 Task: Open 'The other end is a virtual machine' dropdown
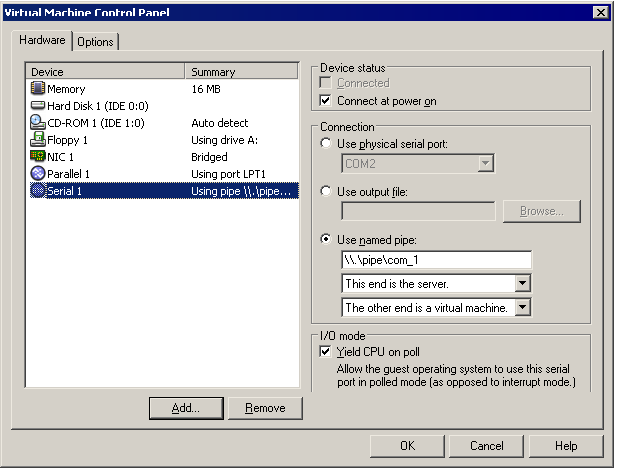(522, 308)
